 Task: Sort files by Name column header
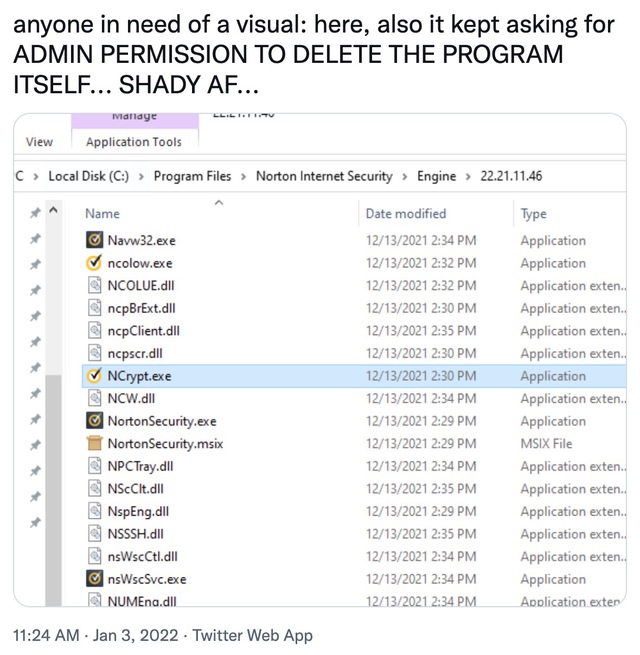pyautogui.click(x=103, y=213)
